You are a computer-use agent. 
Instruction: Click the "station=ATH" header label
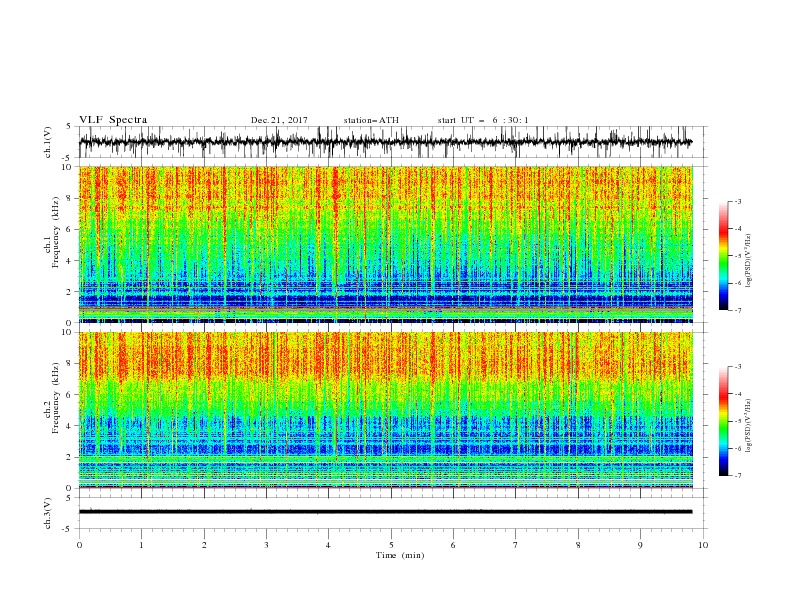pyautogui.click(x=371, y=120)
